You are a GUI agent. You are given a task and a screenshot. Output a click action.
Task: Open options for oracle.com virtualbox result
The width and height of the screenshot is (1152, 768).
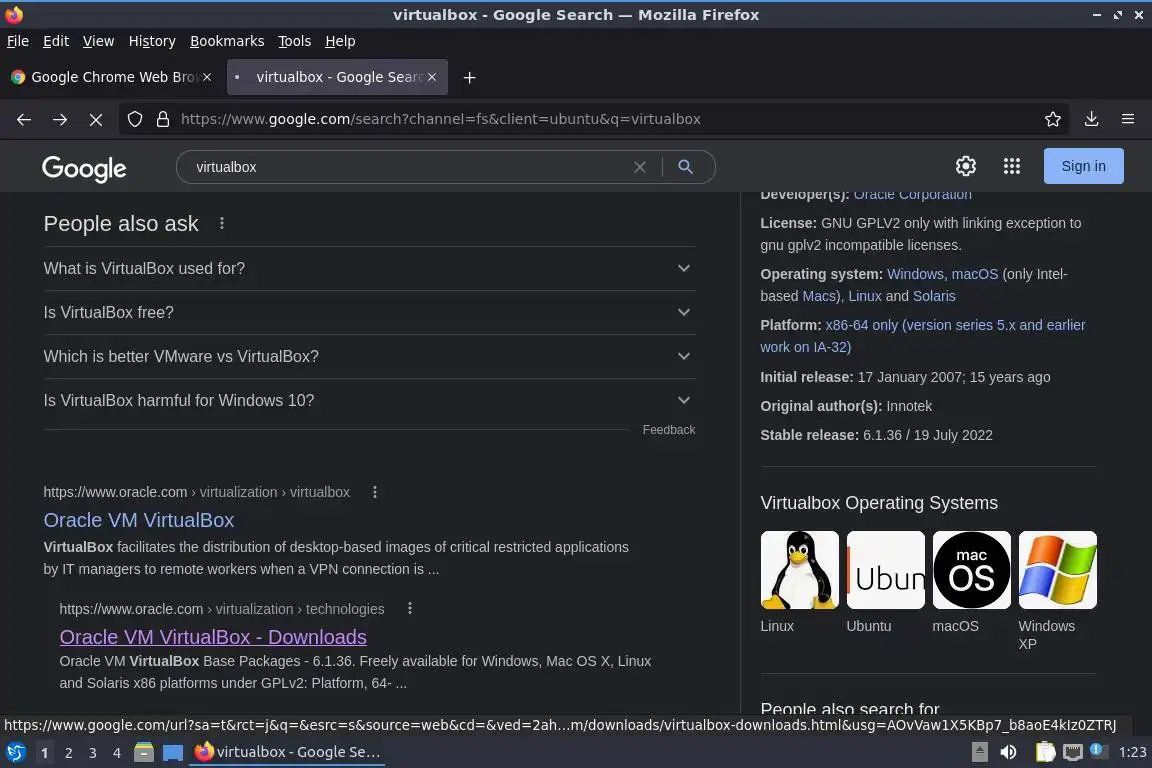[375, 492]
